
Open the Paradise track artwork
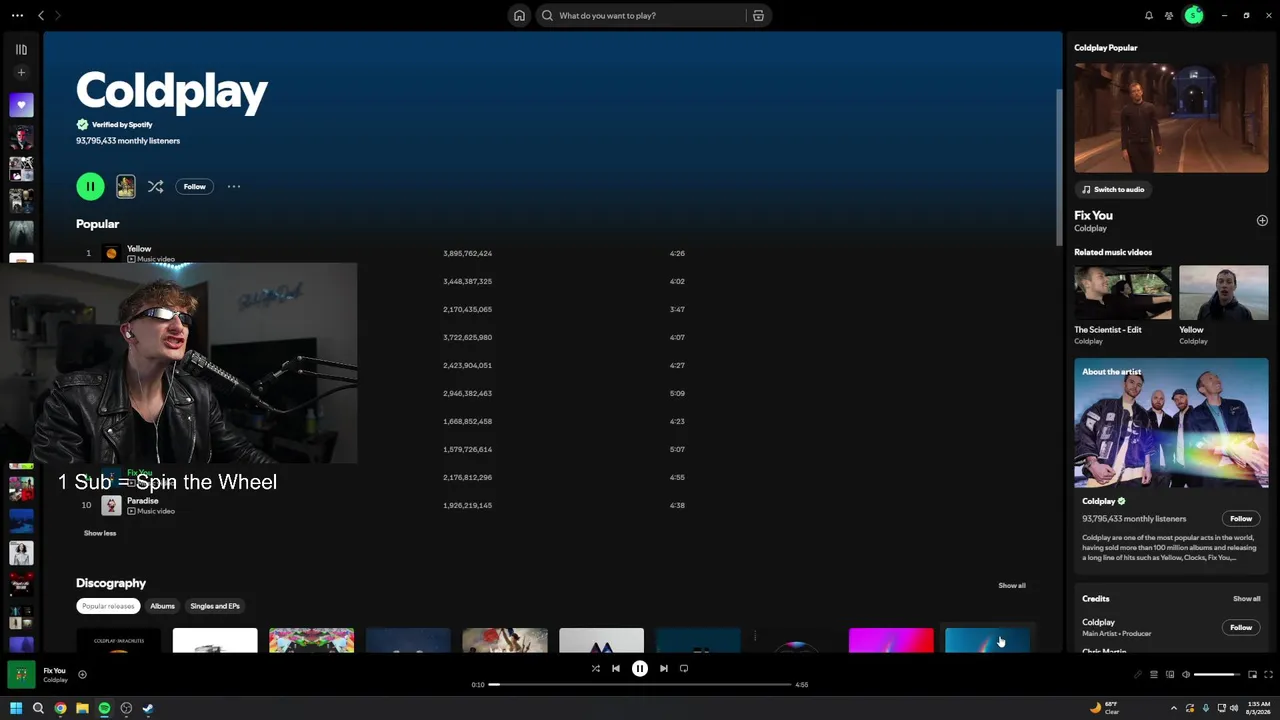[x=111, y=505]
